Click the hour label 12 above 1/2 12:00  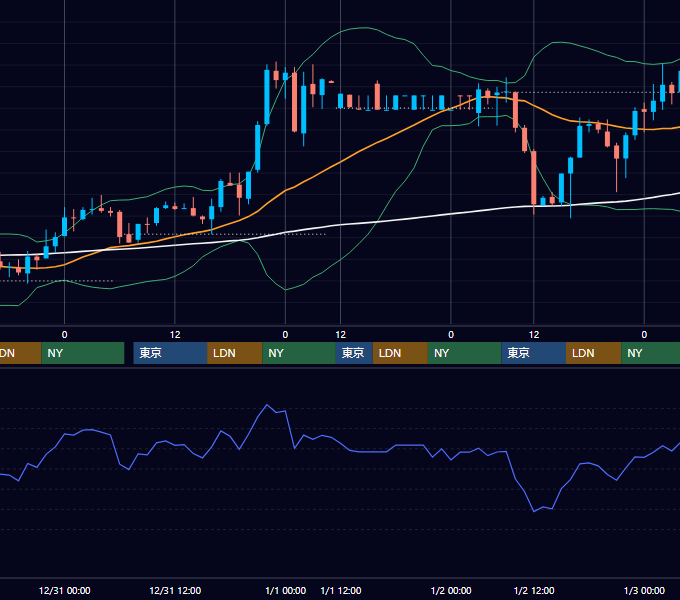click(x=534, y=335)
